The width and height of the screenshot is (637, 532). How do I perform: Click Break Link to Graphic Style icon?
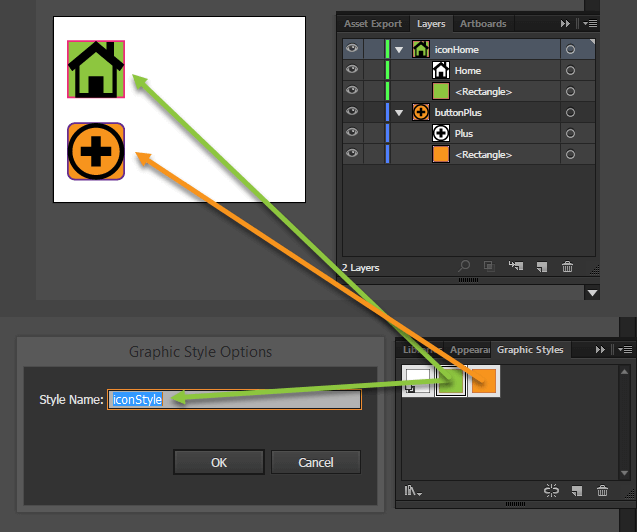point(551,490)
